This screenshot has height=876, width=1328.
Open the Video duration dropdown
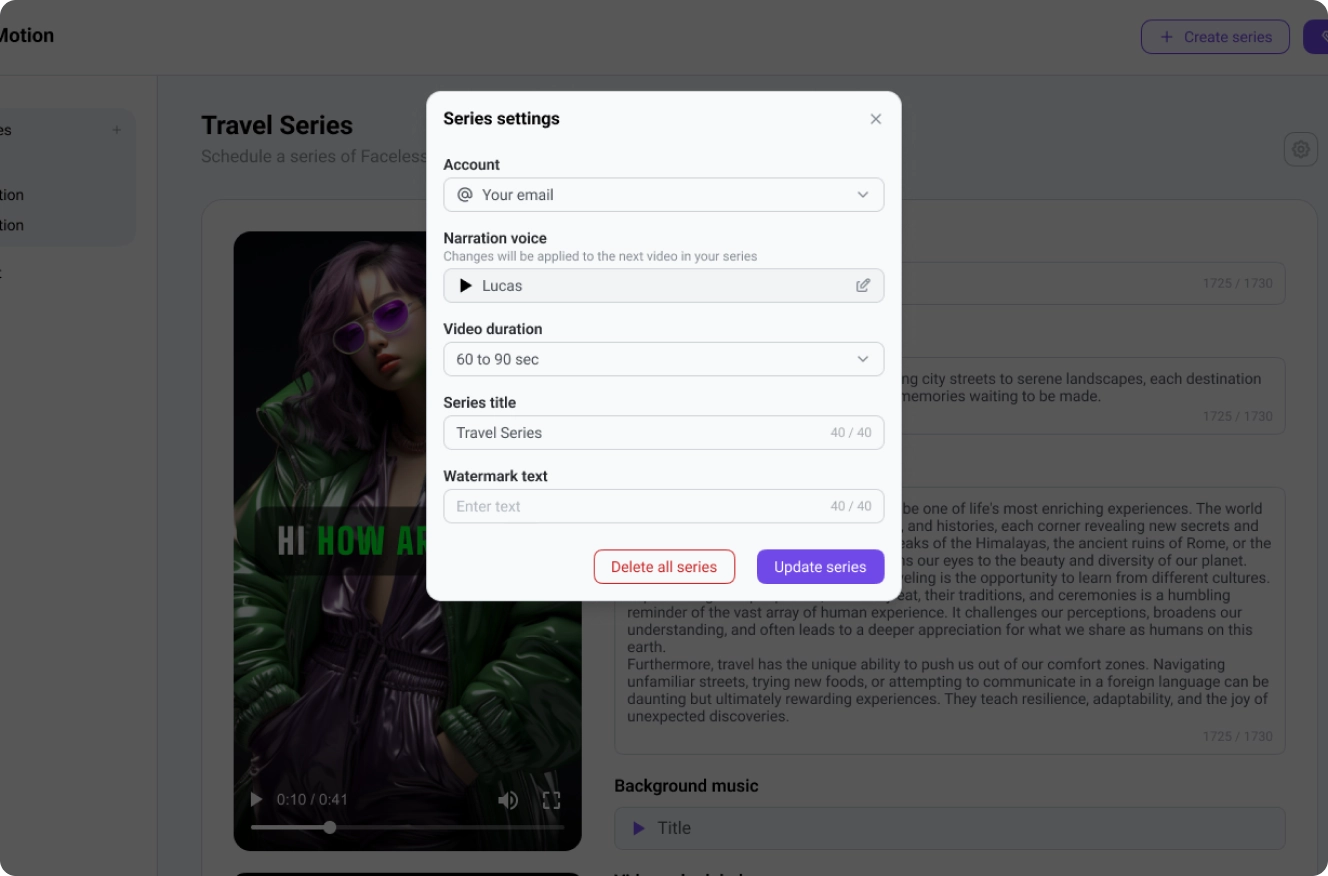tap(664, 359)
